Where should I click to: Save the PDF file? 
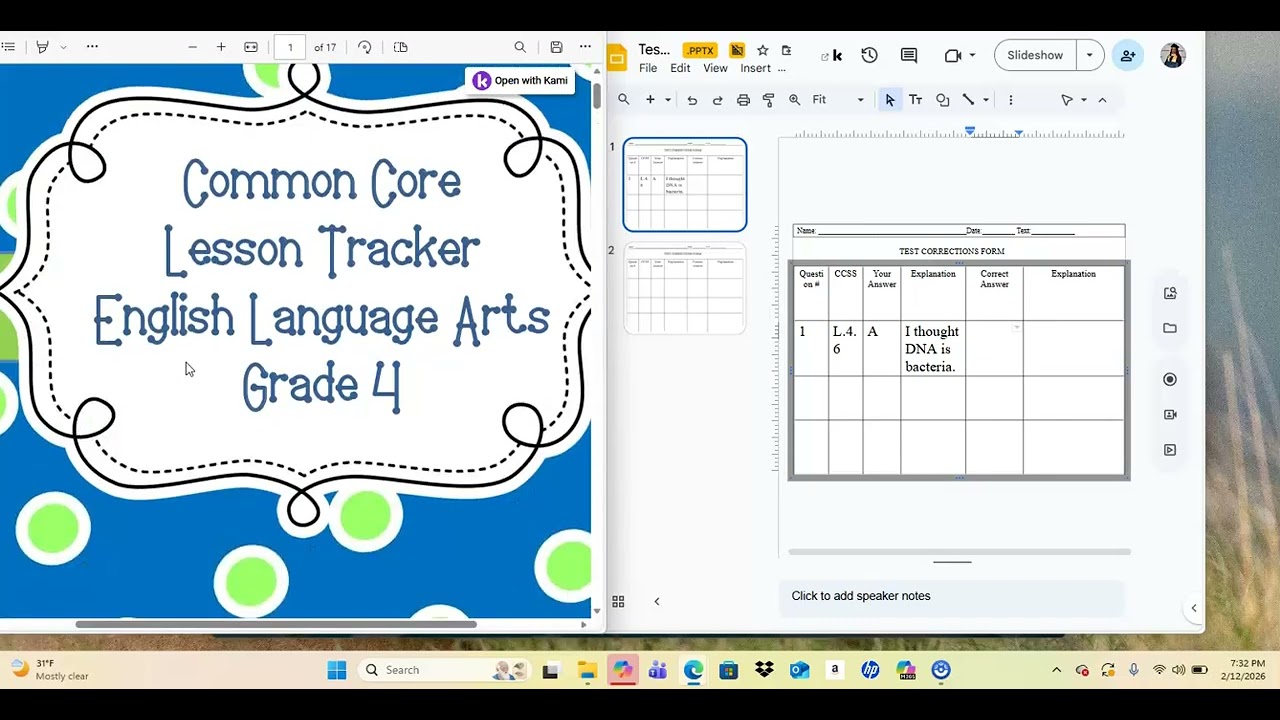[556, 47]
